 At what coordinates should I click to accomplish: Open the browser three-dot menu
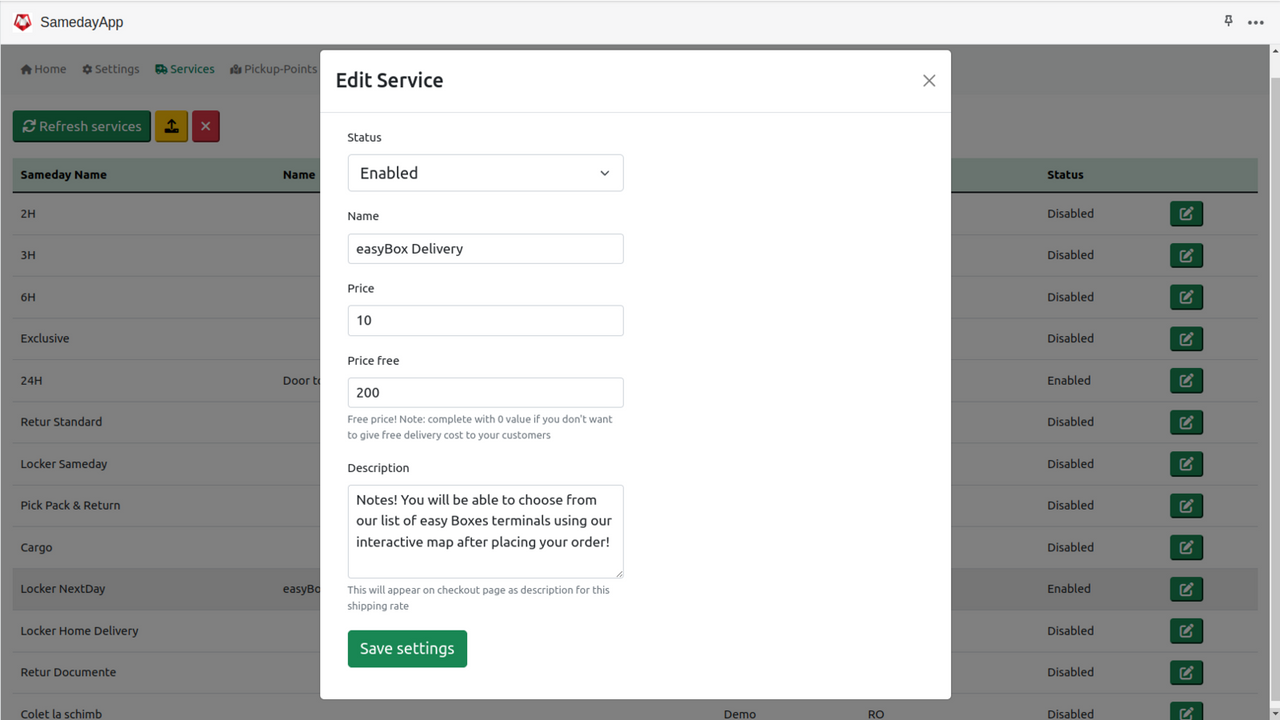click(1256, 21)
